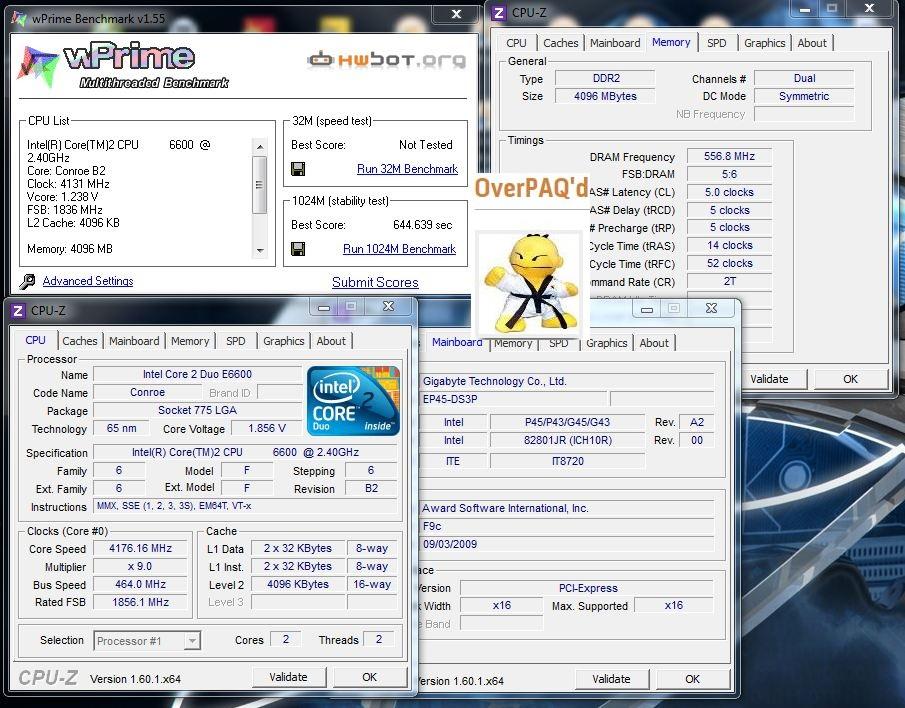
Task: Click the wPrime logo image
Action: (x=124, y=65)
